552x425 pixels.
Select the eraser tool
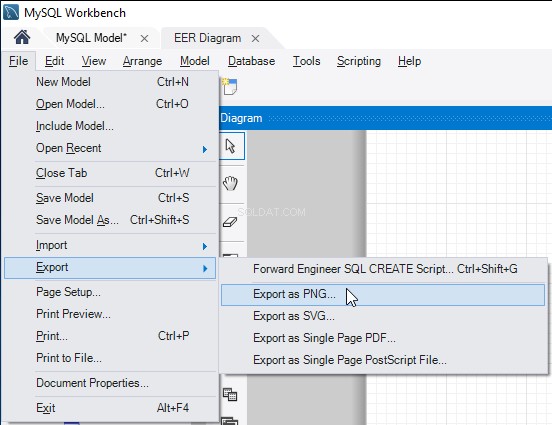point(230,222)
